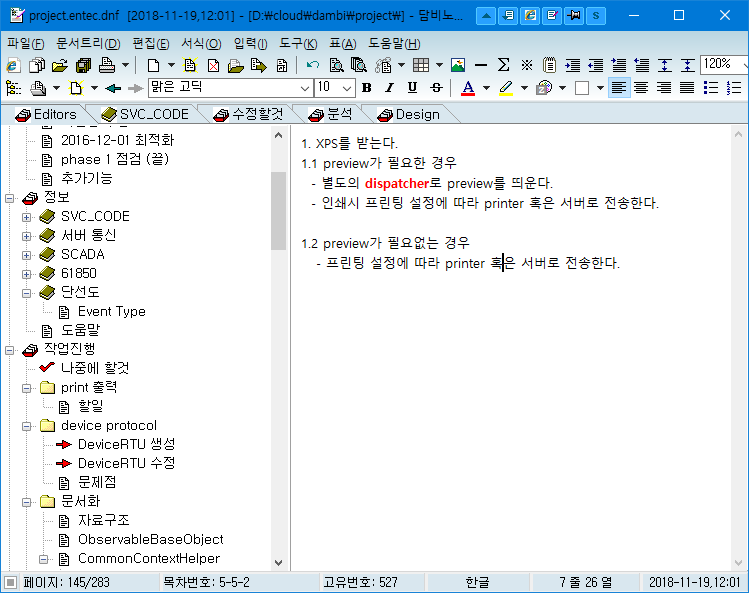Apply a numbered list

(733, 88)
